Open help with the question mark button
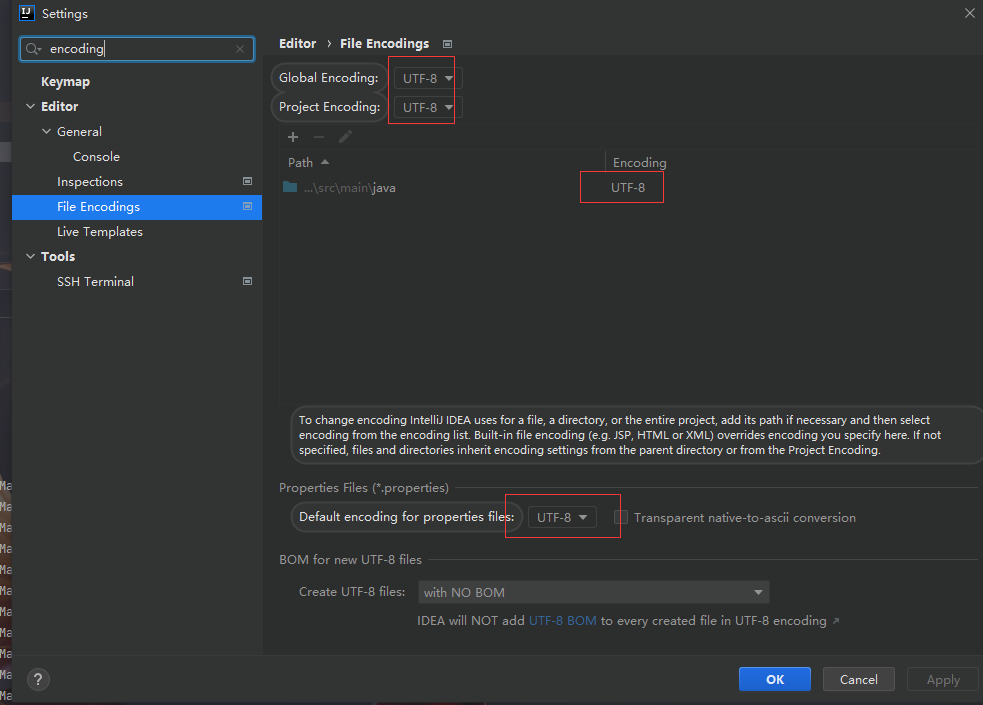This screenshot has height=705, width=983. click(x=38, y=679)
